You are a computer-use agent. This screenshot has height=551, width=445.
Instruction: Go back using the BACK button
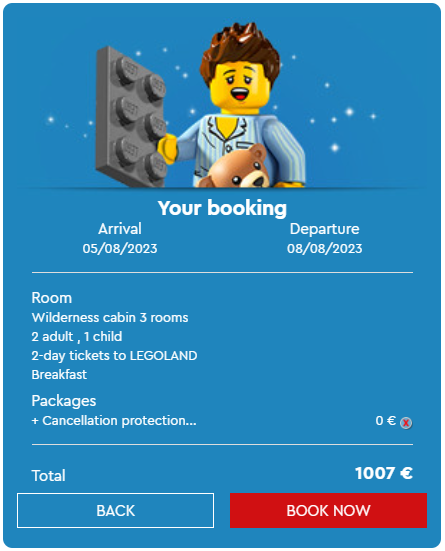(x=115, y=510)
